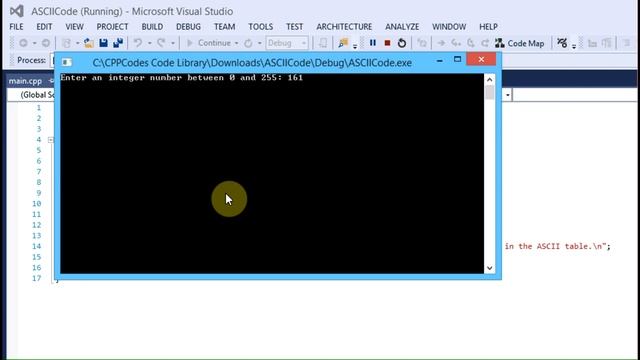Save the current file with Save icon
The image size is (640, 360).
pyautogui.click(x=103, y=43)
